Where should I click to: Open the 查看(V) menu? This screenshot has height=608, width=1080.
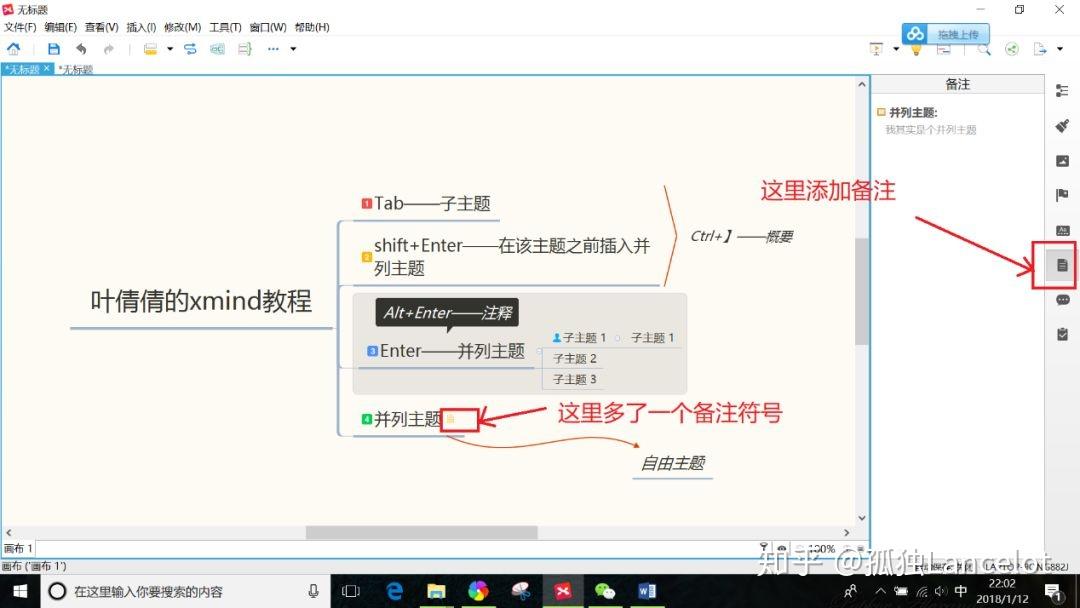[x=101, y=27]
